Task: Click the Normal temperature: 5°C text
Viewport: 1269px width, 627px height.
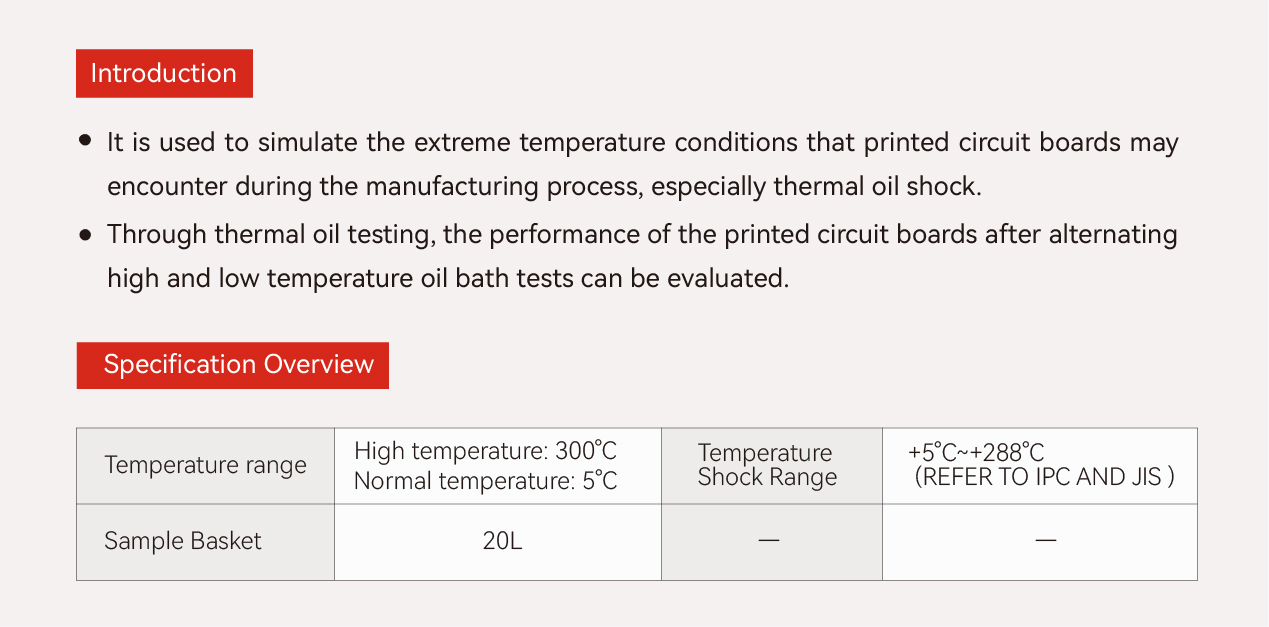Action: point(486,481)
